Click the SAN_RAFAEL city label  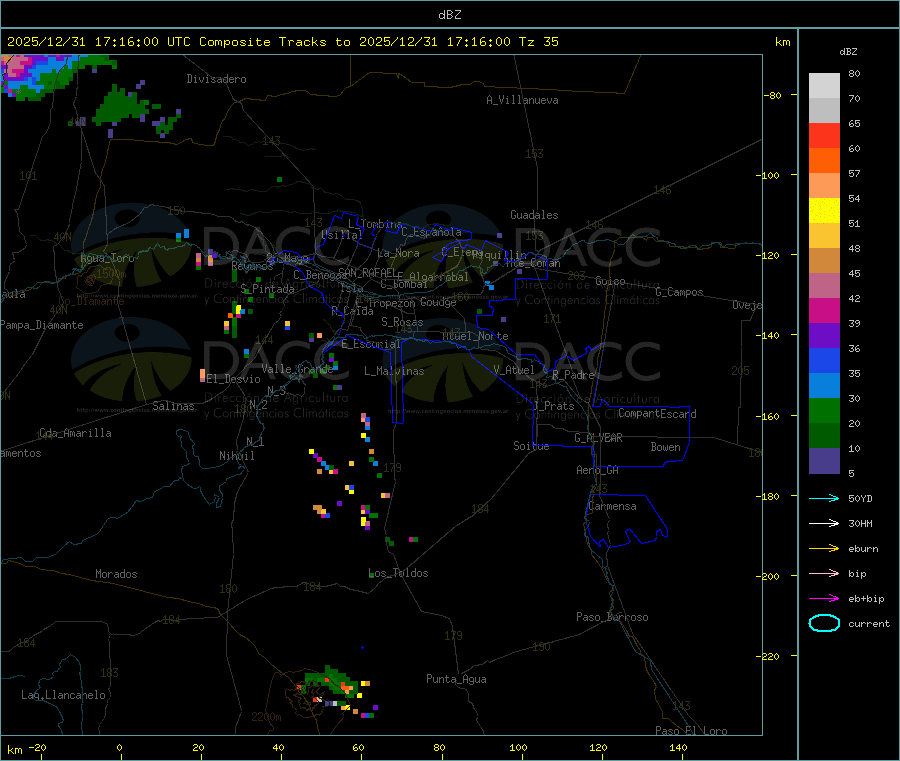pos(367,273)
